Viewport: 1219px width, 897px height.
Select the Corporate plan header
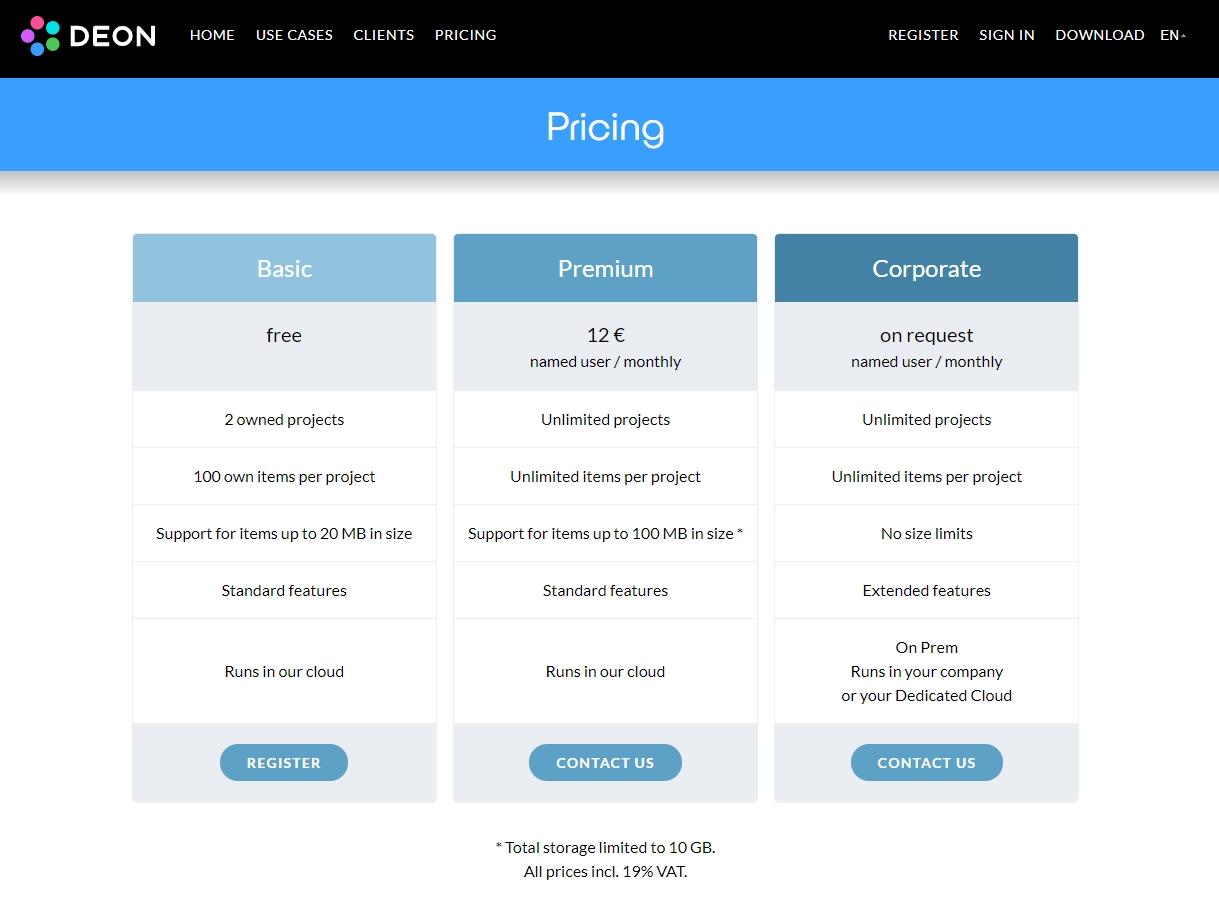click(x=926, y=268)
